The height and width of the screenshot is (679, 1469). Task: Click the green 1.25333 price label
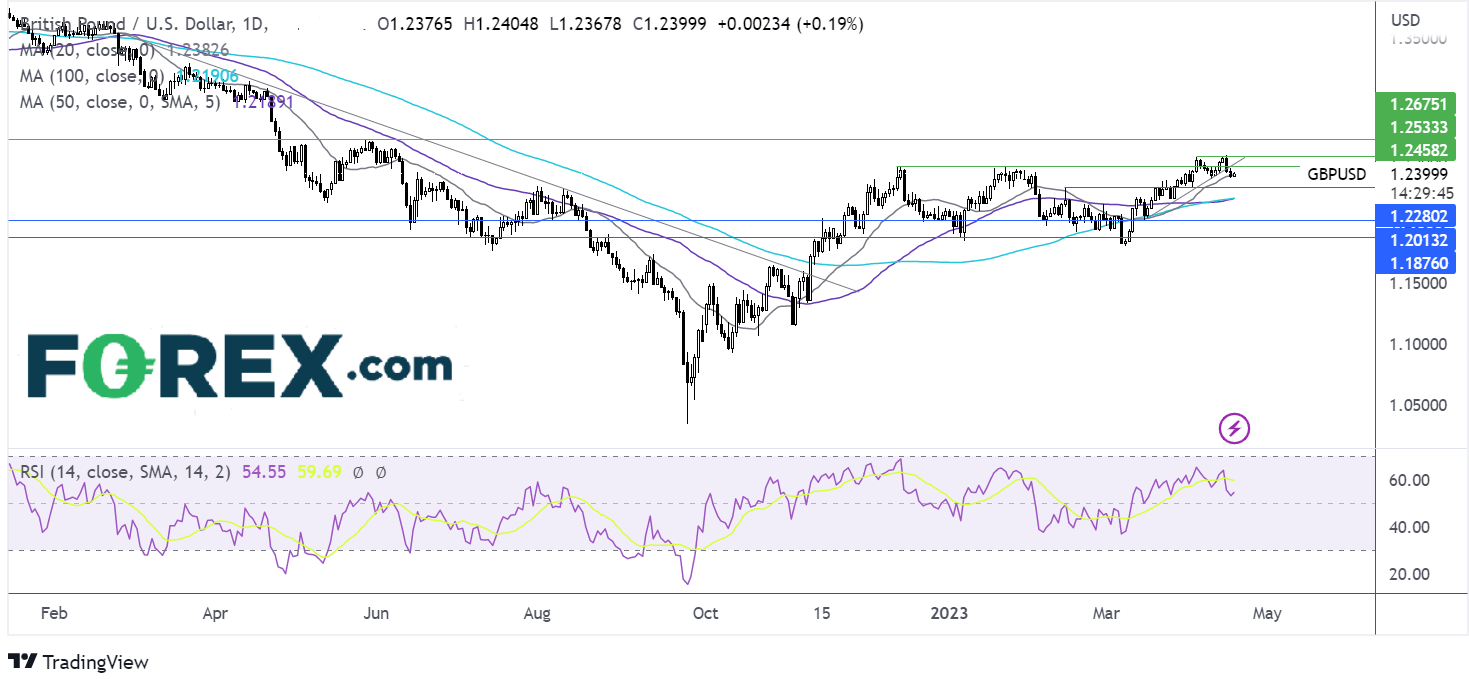(x=1416, y=128)
